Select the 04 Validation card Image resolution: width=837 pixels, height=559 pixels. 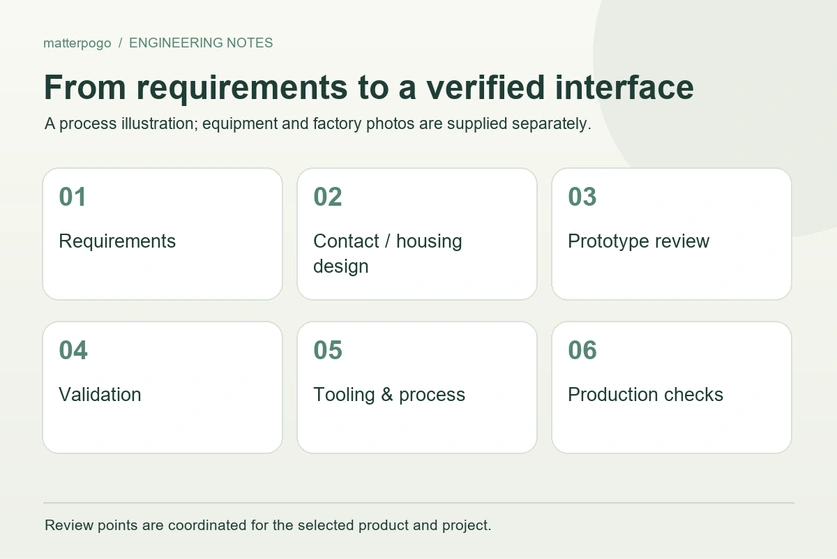point(162,387)
